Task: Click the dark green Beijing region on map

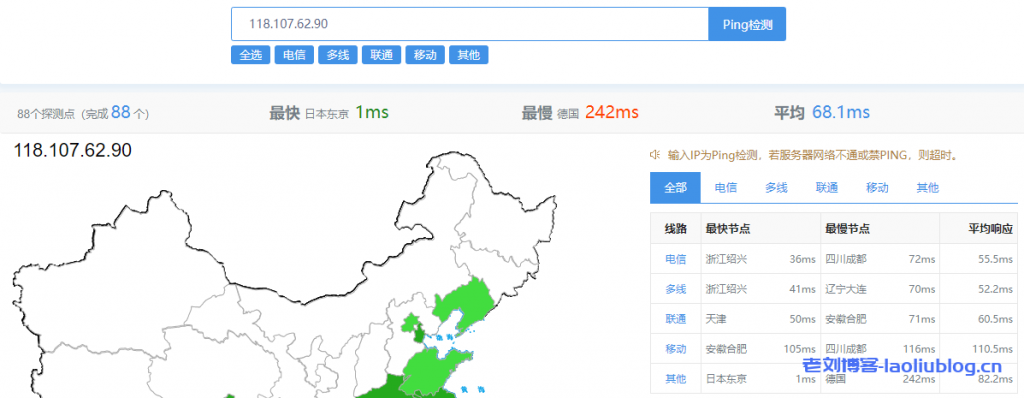Action: [415, 333]
